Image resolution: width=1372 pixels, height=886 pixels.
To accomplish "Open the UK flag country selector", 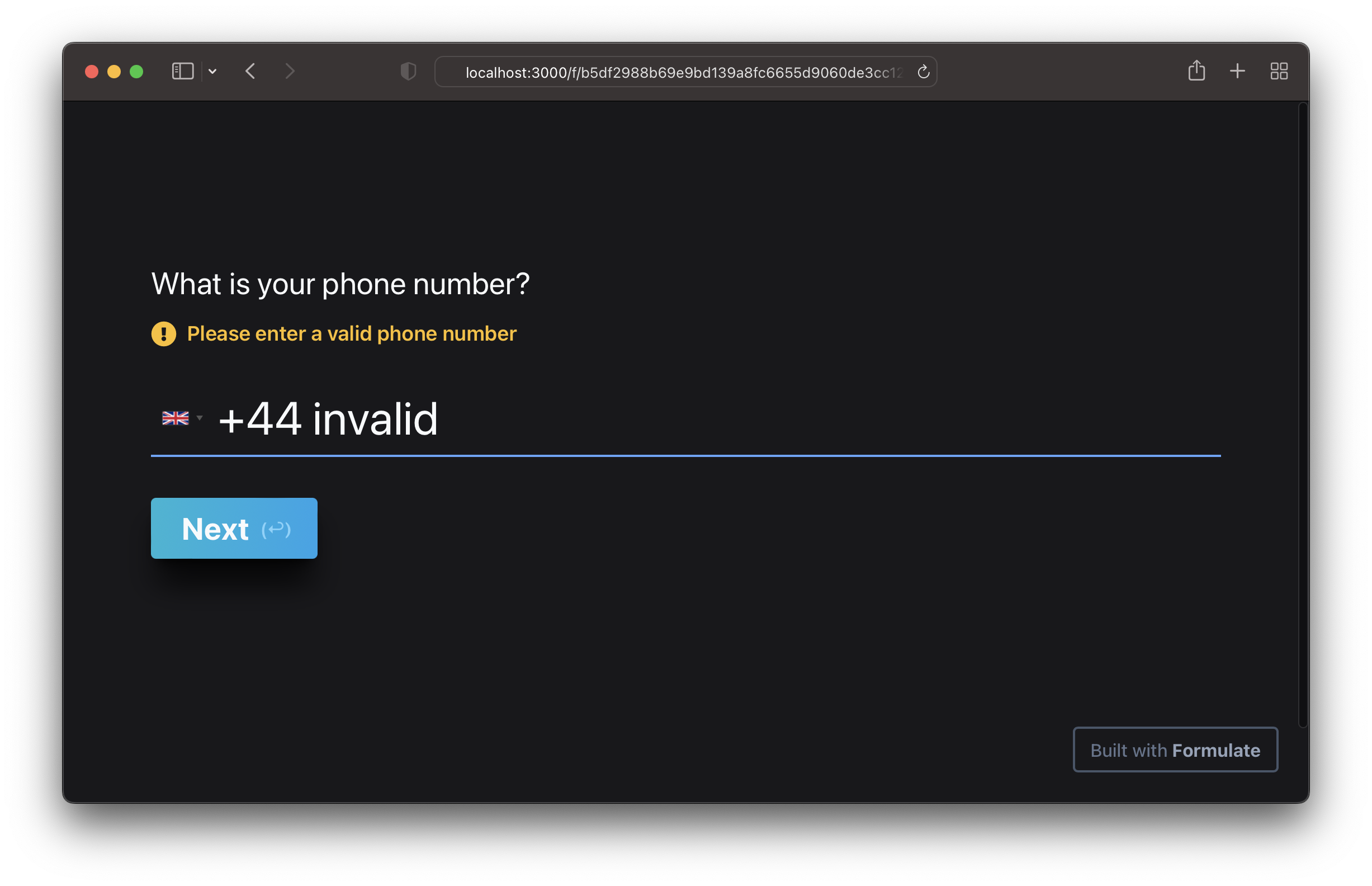I will tap(176, 418).
